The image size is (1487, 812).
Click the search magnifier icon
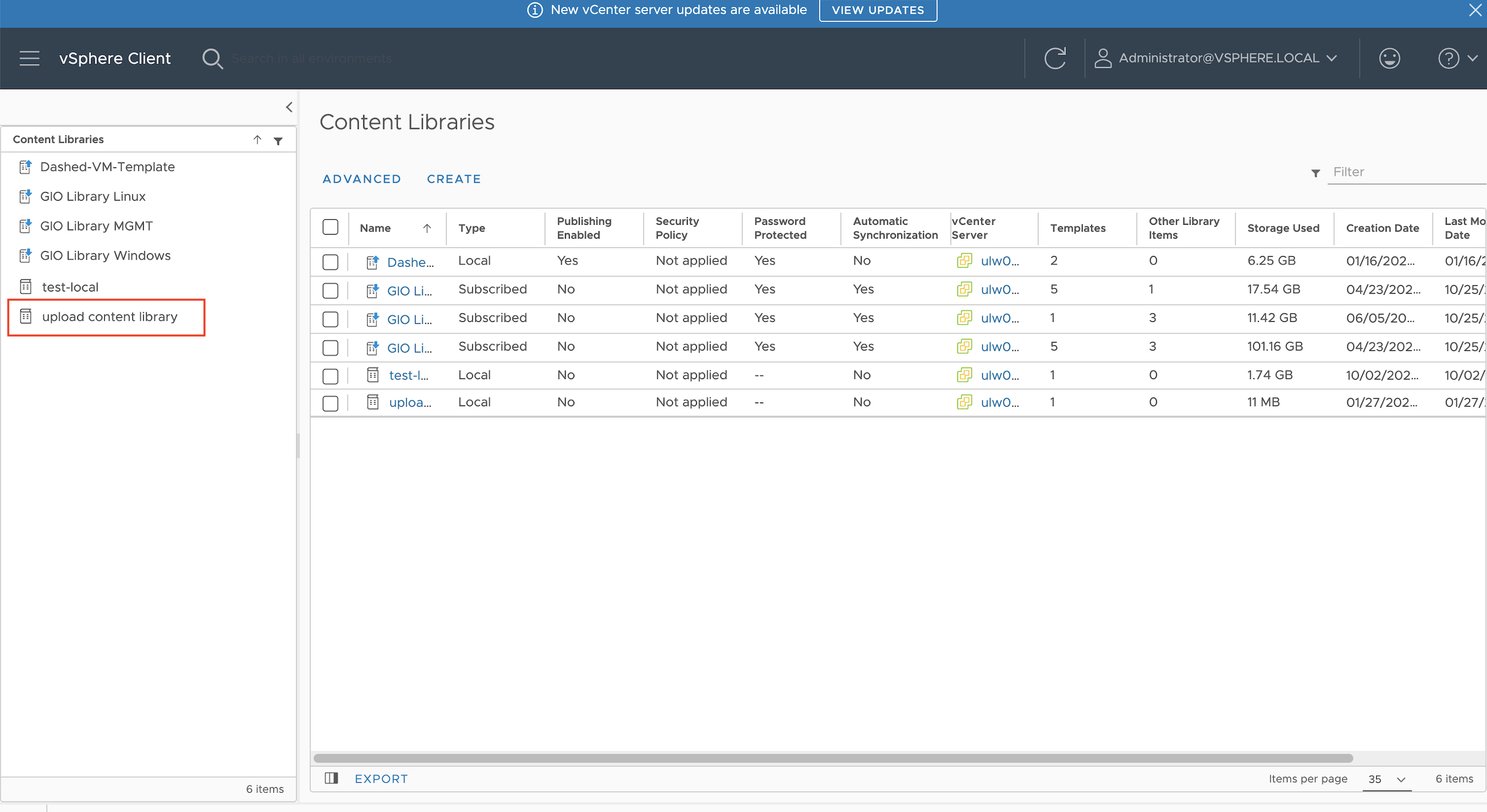click(212, 58)
